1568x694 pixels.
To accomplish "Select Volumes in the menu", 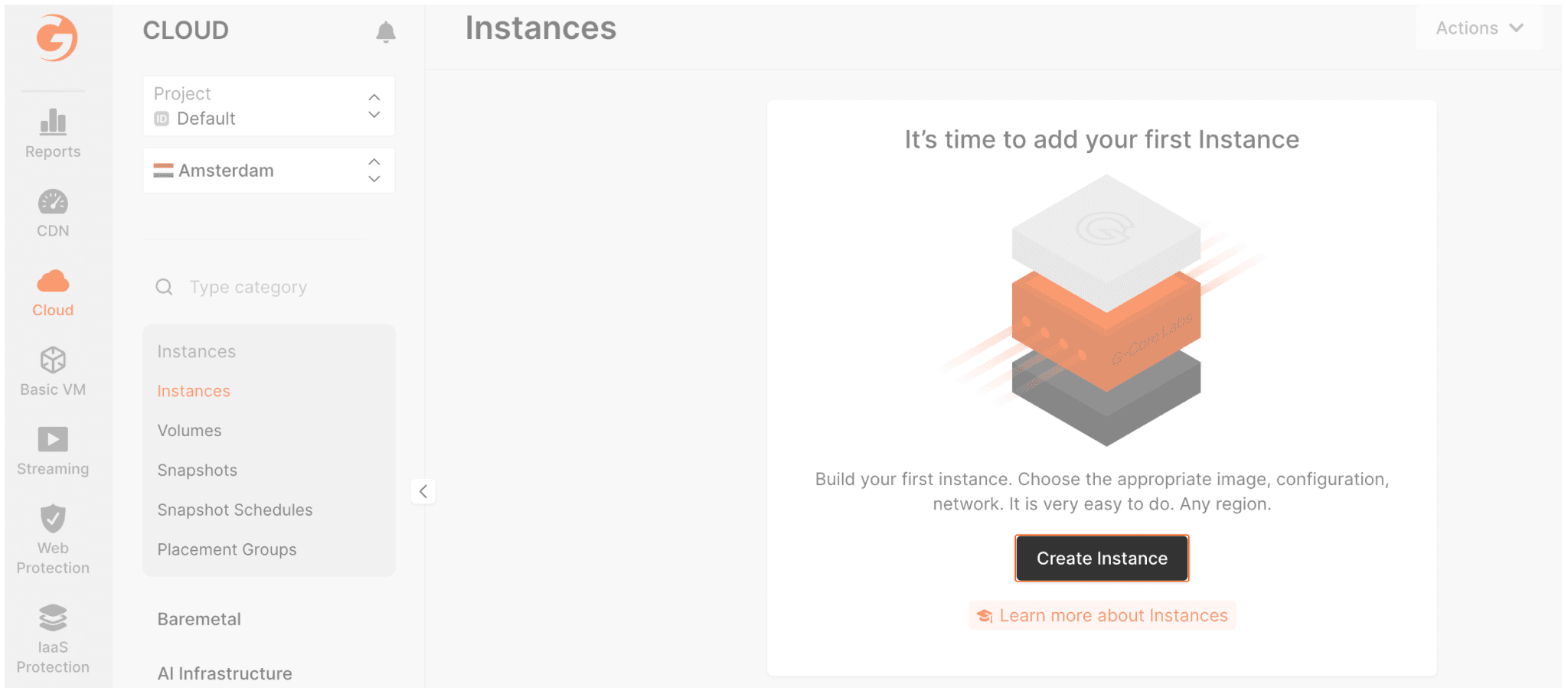I will (x=190, y=431).
